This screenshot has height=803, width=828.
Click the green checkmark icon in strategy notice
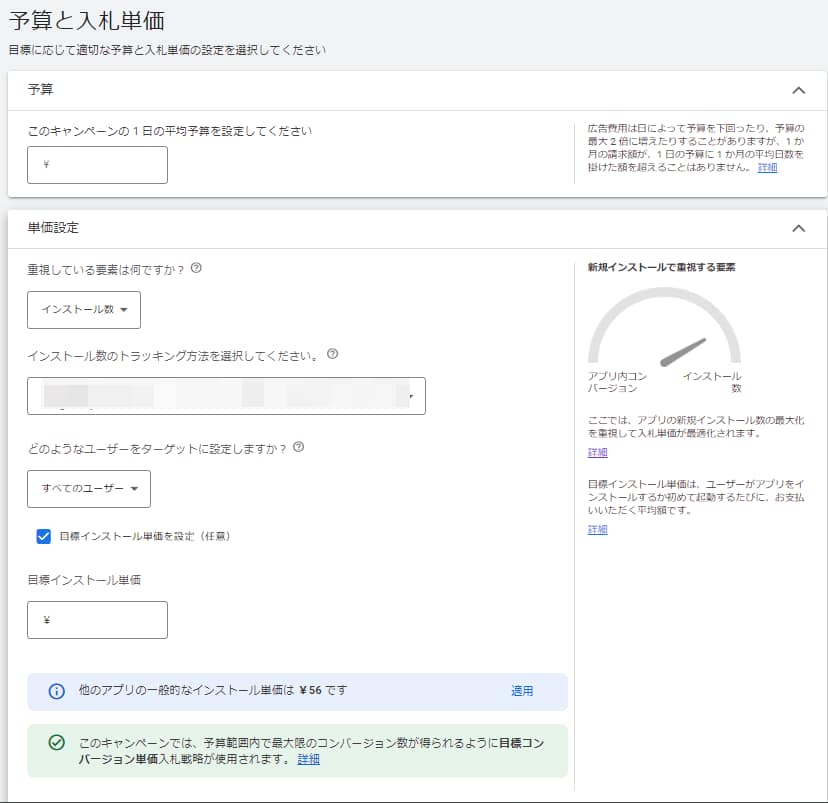click(x=57, y=742)
